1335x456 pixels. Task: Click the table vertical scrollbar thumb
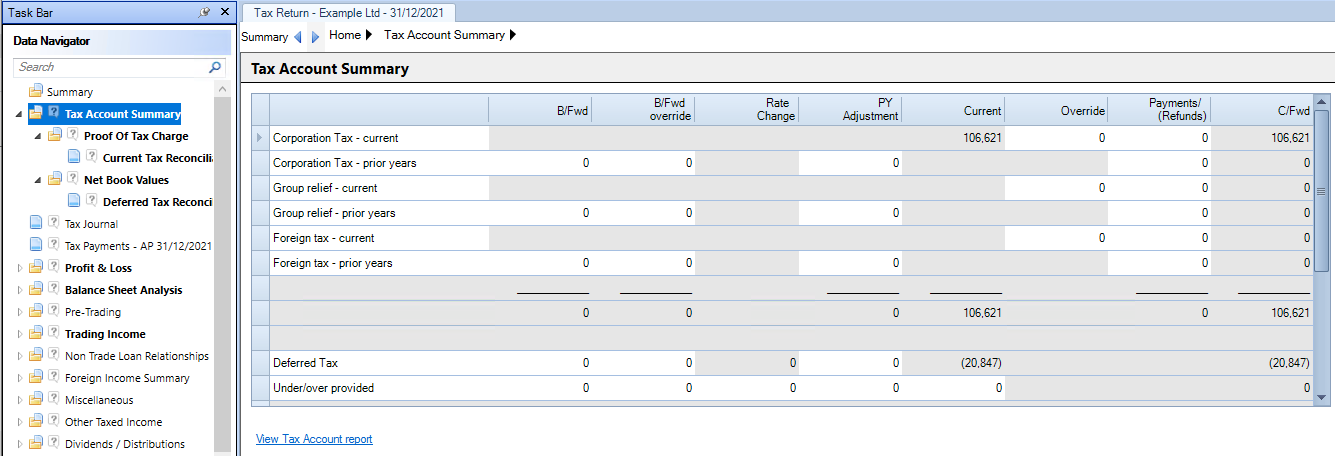[1320, 190]
